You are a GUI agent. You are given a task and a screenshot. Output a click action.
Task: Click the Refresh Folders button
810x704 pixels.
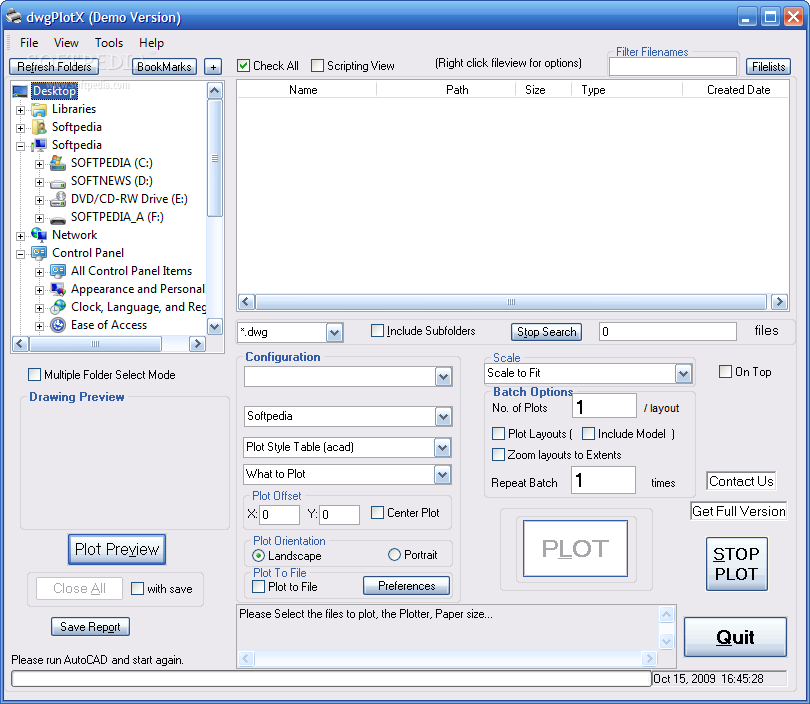click(x=54, y=67)
